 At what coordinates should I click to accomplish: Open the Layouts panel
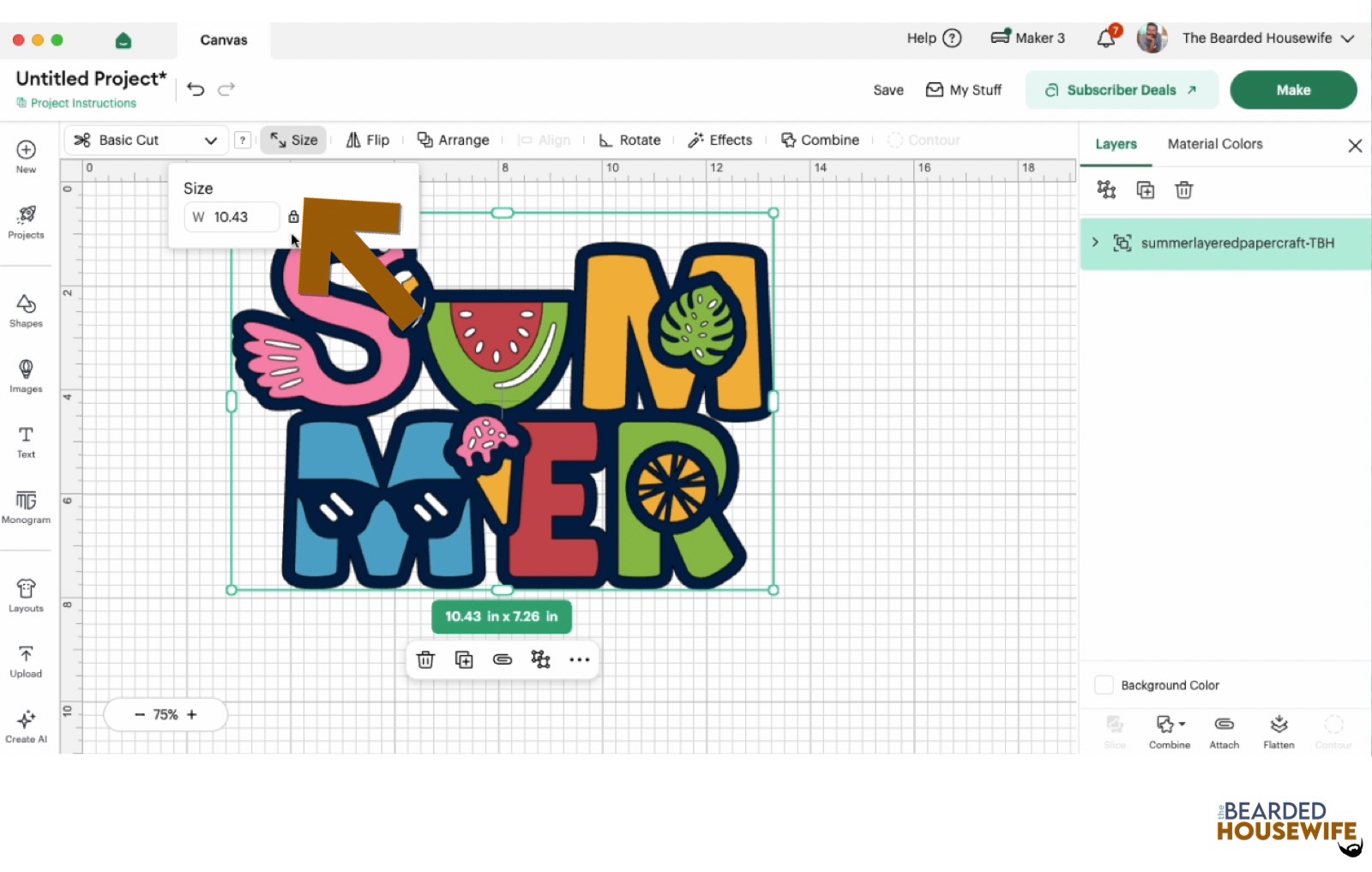coord(26,595)
